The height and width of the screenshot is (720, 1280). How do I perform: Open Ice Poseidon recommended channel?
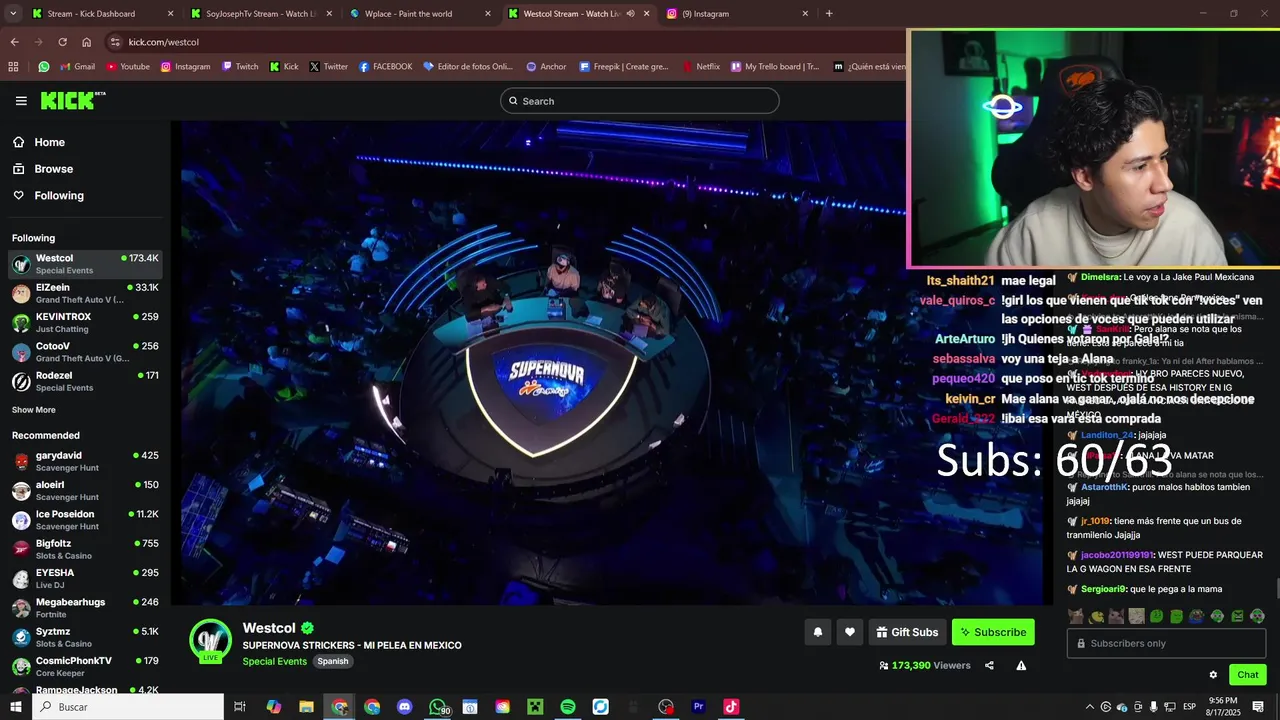85,520
